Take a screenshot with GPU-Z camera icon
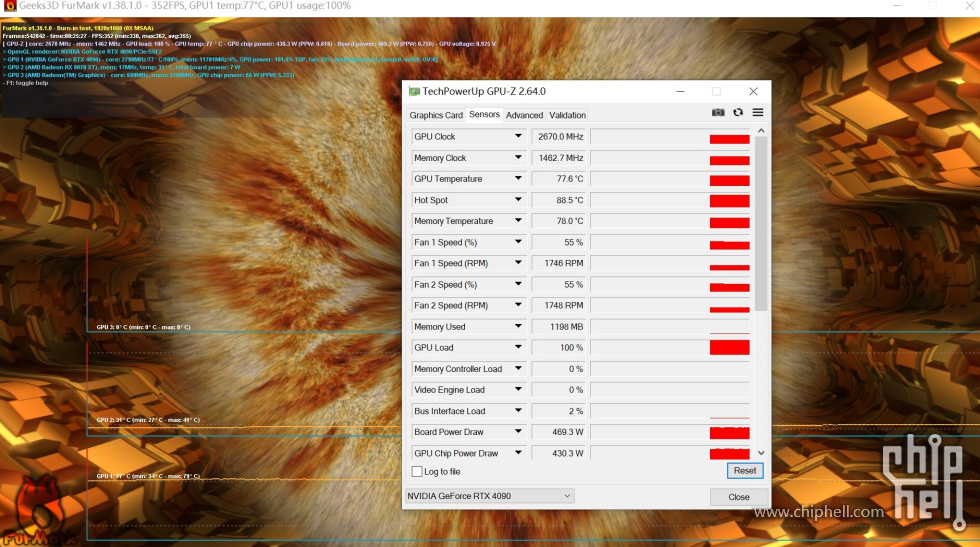 coord(718,113)
